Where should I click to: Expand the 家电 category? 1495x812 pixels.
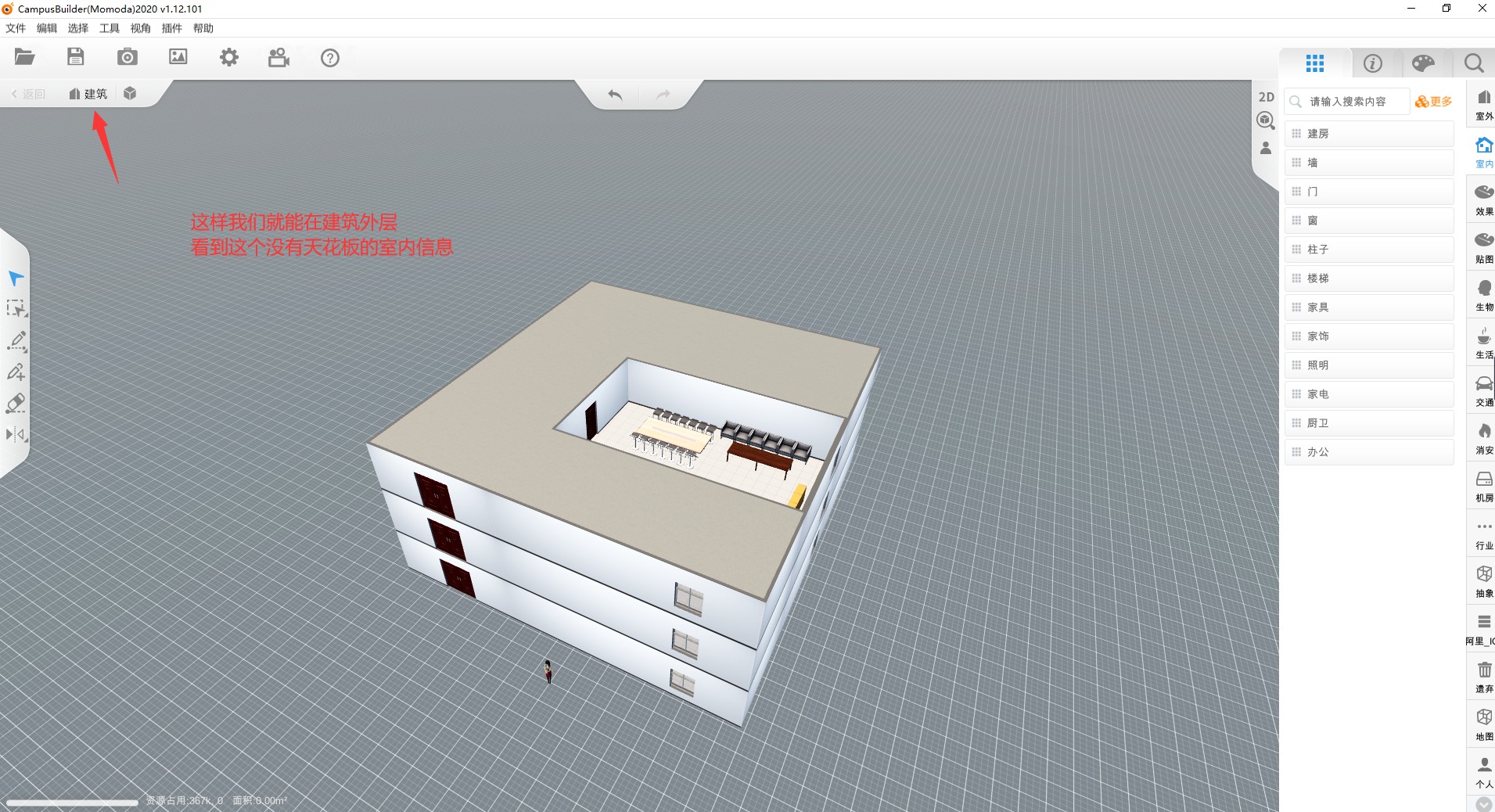[x=1369, y=394]
